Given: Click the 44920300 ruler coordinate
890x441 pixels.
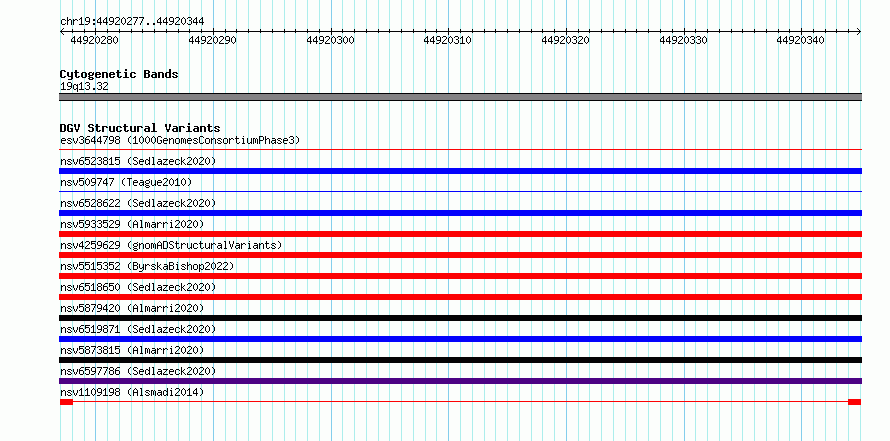Looking at the screenshot, I should 330,40.
